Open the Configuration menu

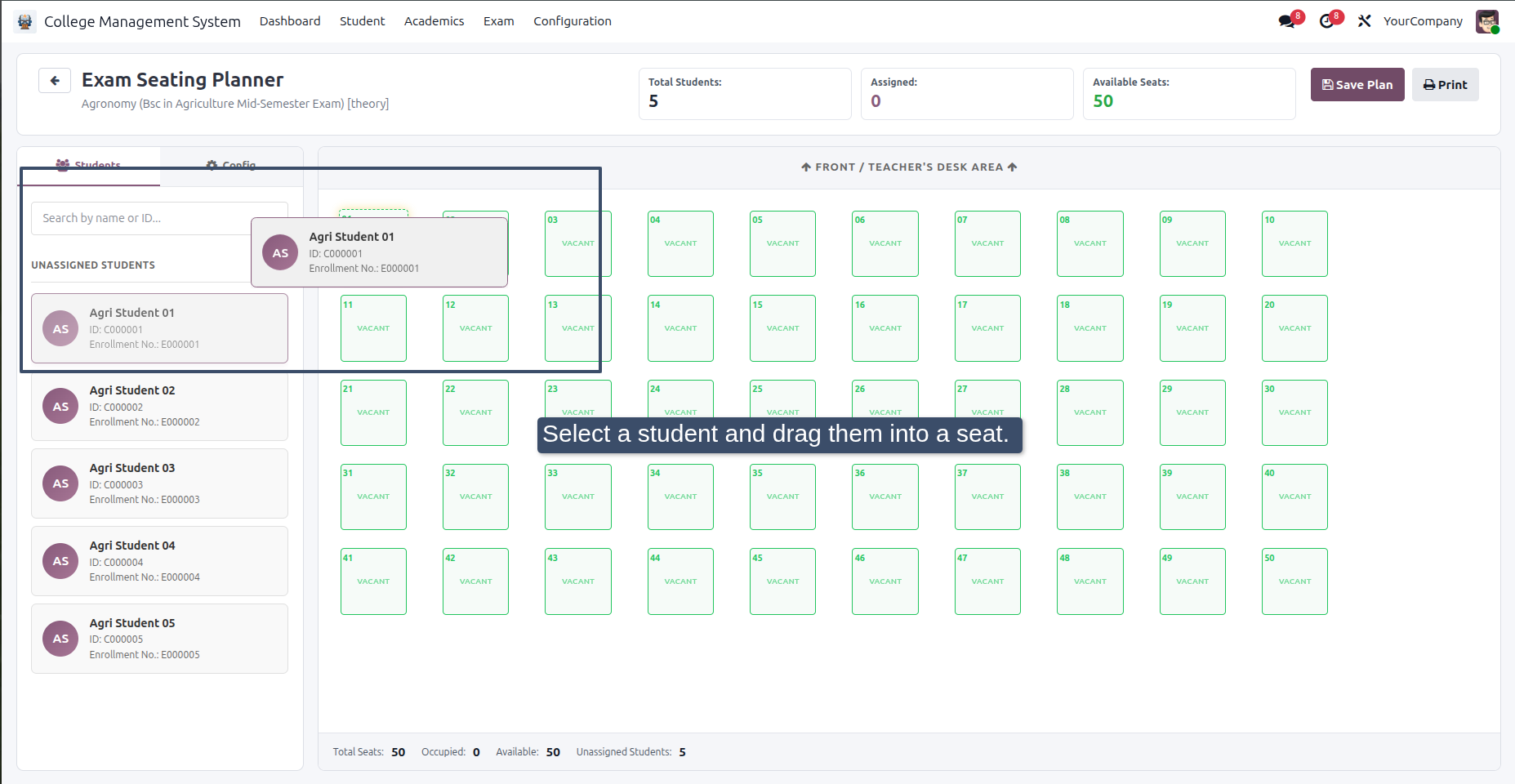click(x=573, y=21)
